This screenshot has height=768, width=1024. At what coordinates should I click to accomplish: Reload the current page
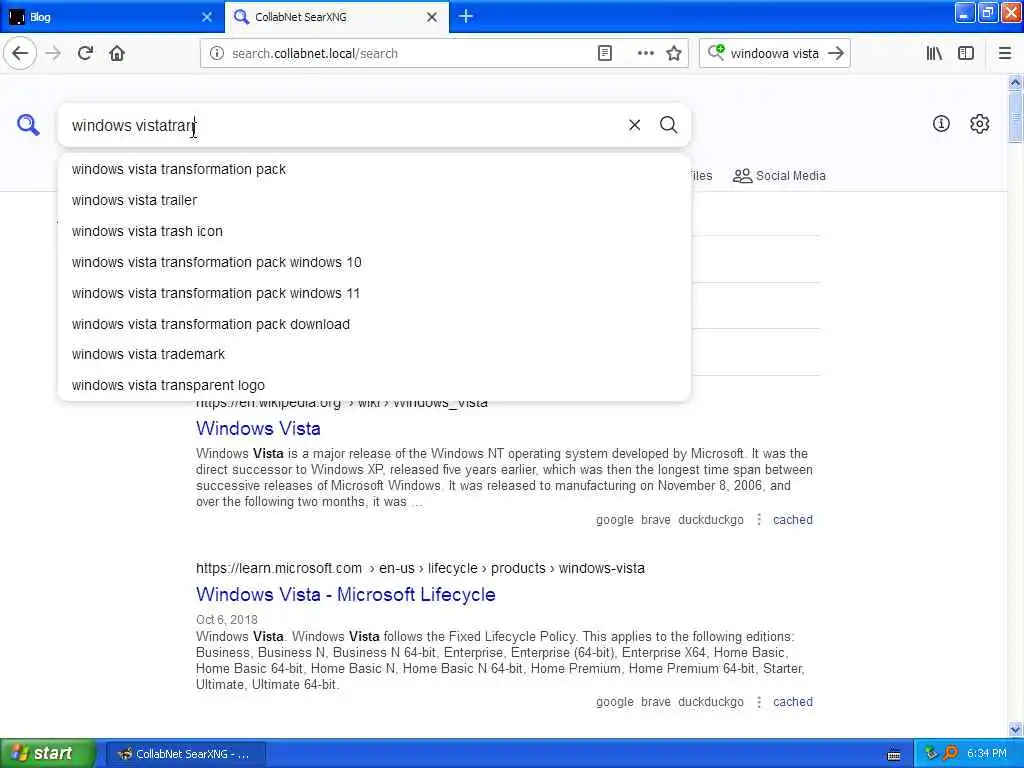[x=85, y=54]
